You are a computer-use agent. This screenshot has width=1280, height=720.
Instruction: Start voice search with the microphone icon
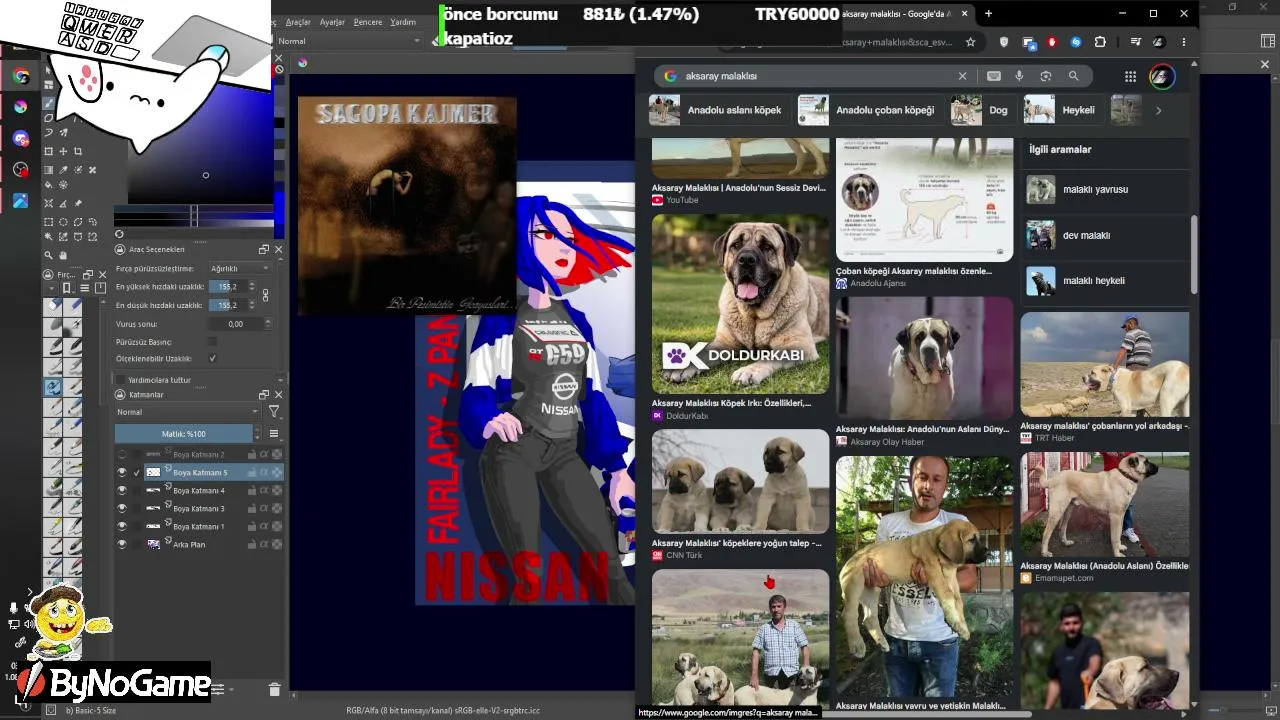[1019, 76]
